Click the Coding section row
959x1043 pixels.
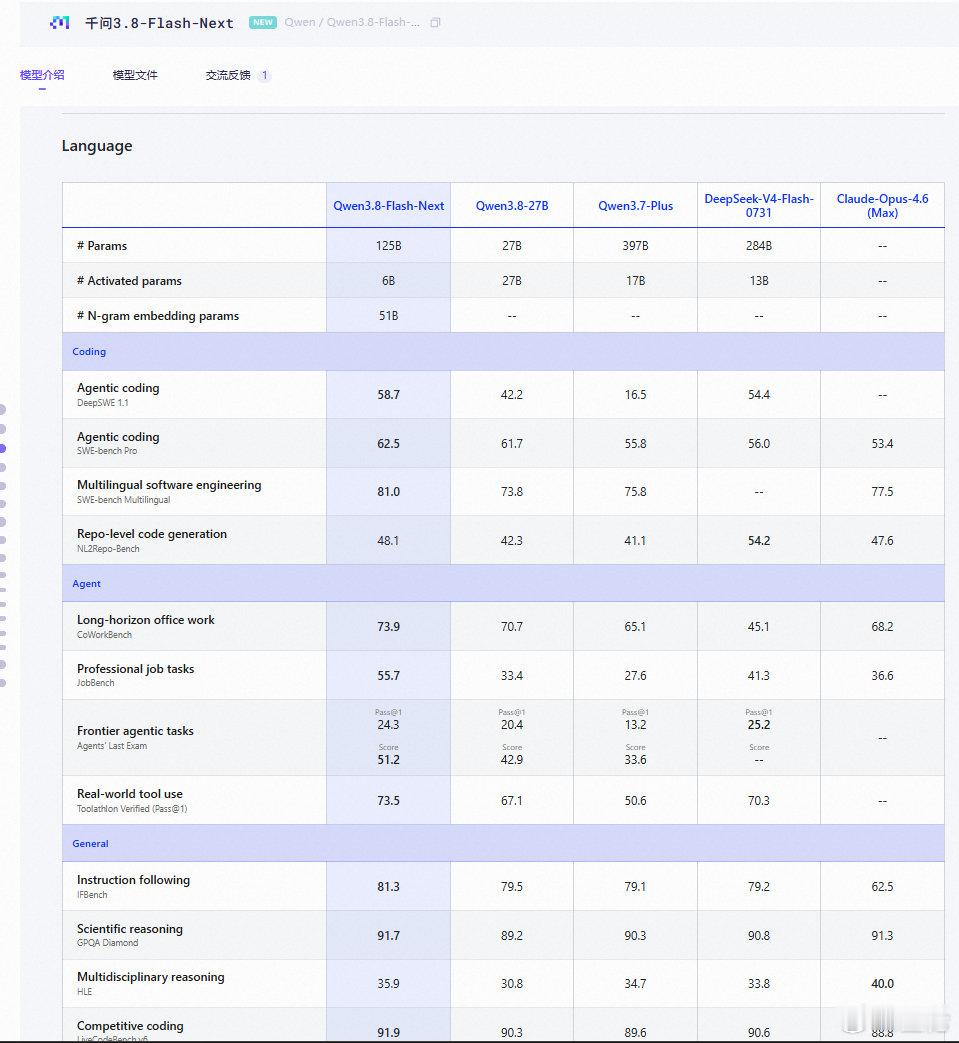pos(503,351)
